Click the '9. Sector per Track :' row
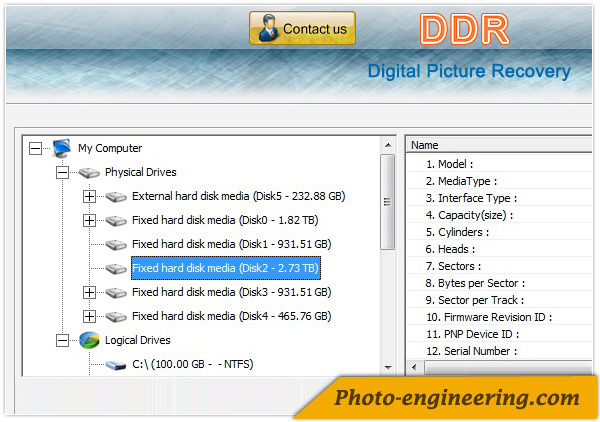This screenshot has height=422, width=600. 499,300
